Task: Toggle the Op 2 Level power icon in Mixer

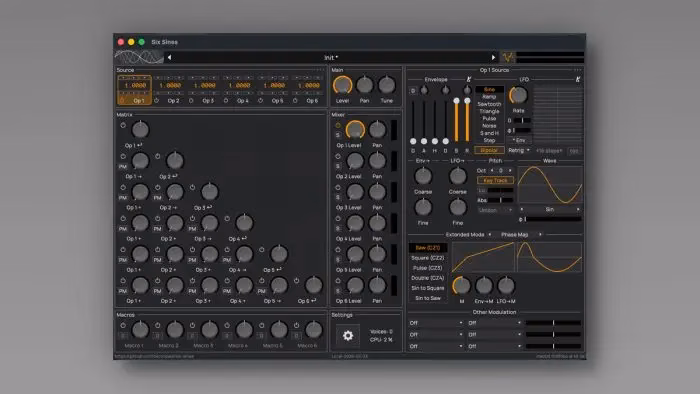Action: [338, 157]
